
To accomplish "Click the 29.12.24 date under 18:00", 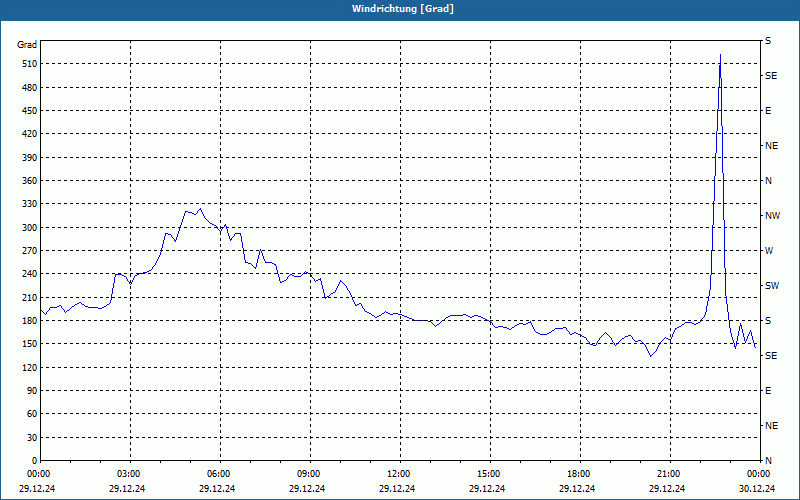I will (x=577, y=488).
